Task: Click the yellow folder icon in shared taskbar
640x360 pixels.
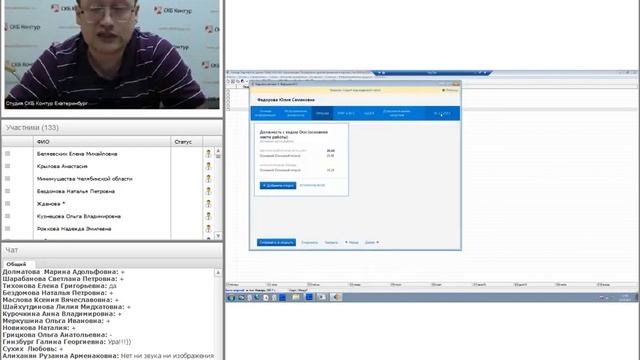Action: (x=296, y=297)
